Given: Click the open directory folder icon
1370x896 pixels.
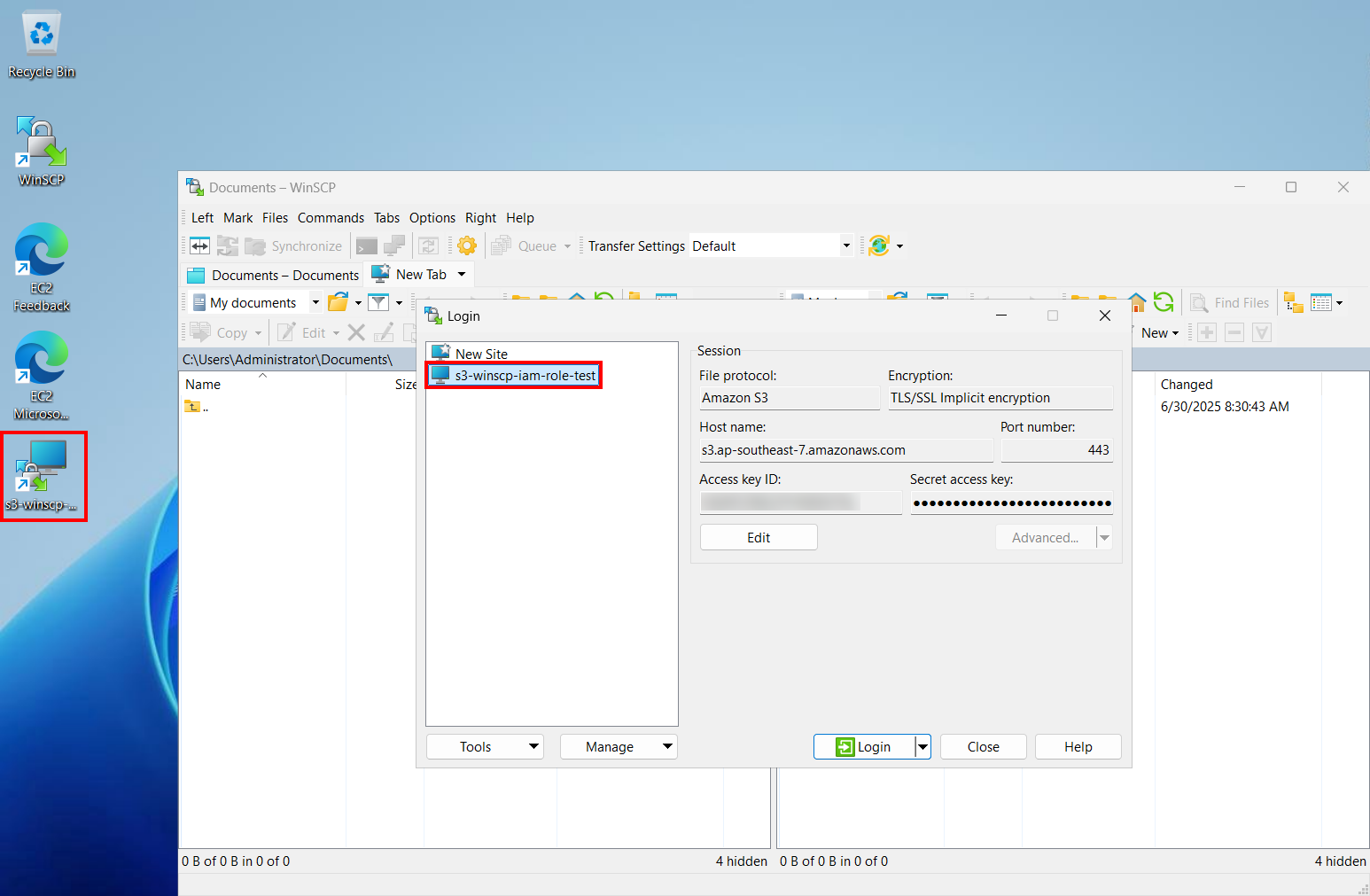Looking at the screenshot, I should pyautogui.click(x=338, y=302).
